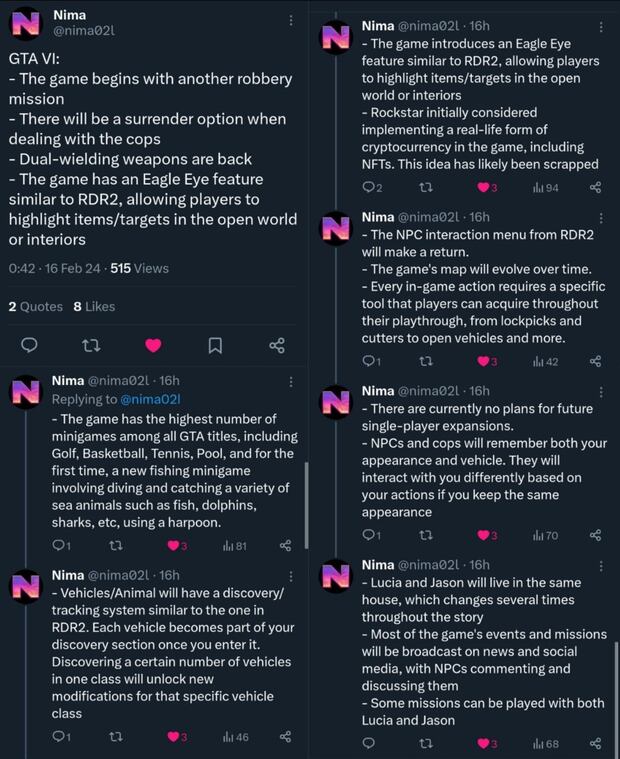Share the minigames reply tweet
Screen dimensions: 620x759
tap(285, 546)
